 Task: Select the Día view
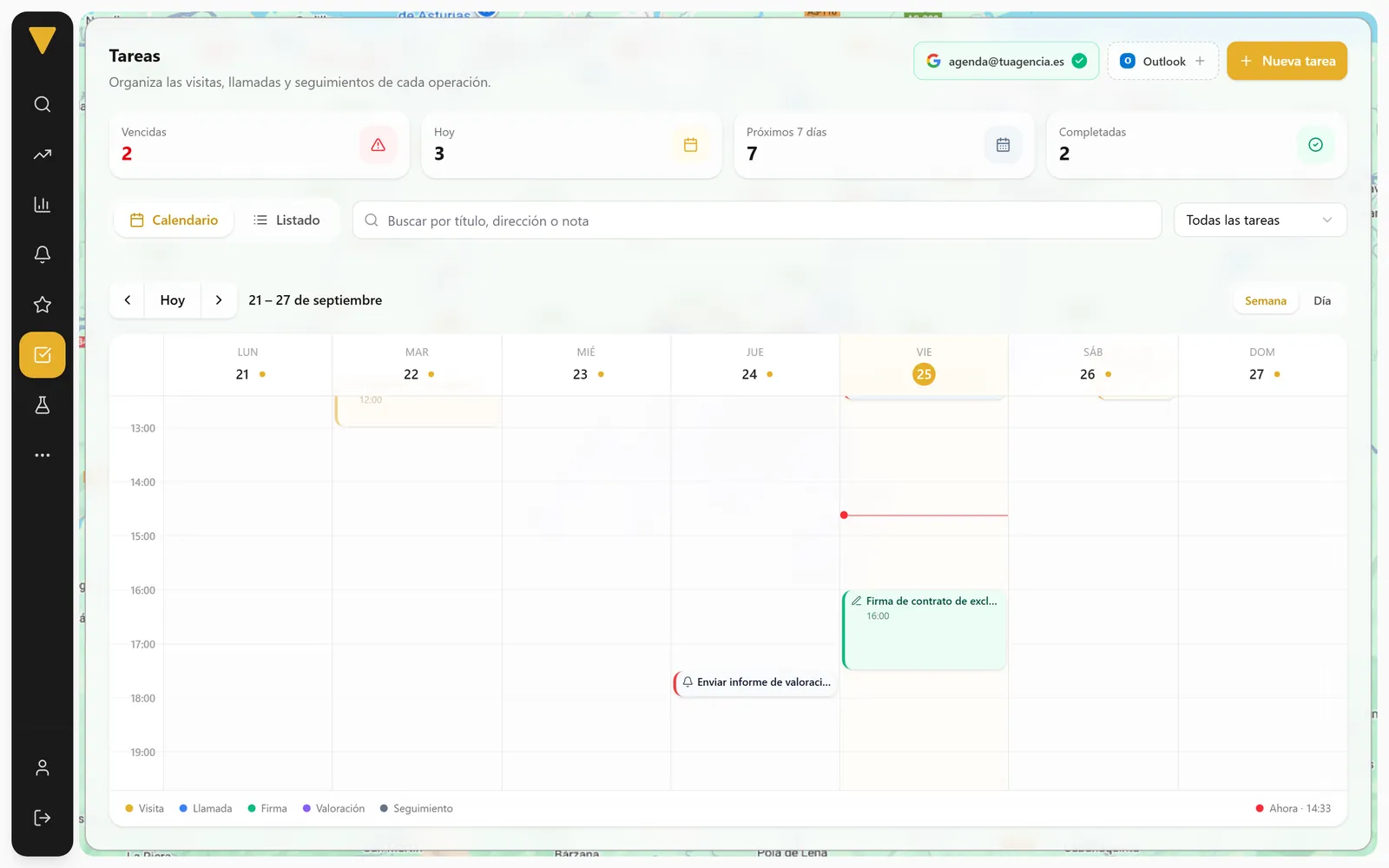pos(1322,301)
